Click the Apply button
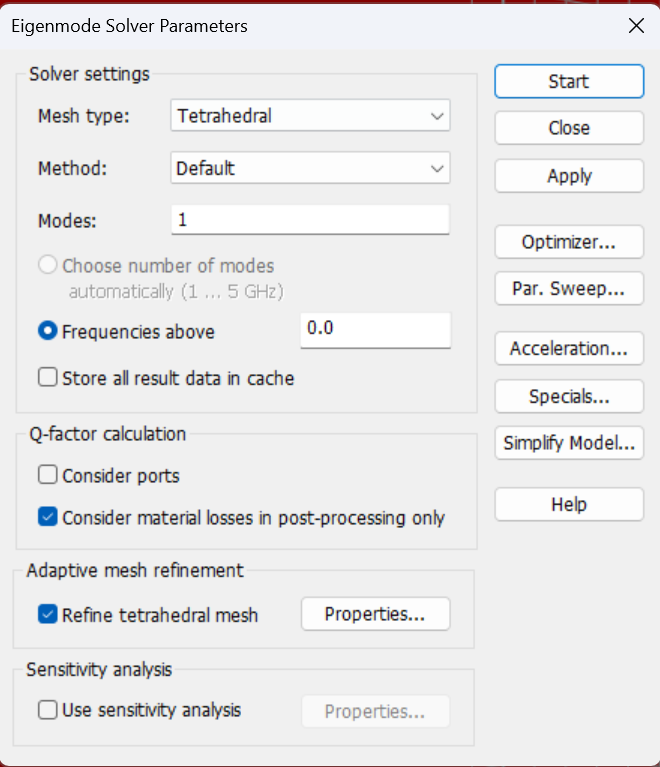The image size is (660, 767). coord(569,176)
